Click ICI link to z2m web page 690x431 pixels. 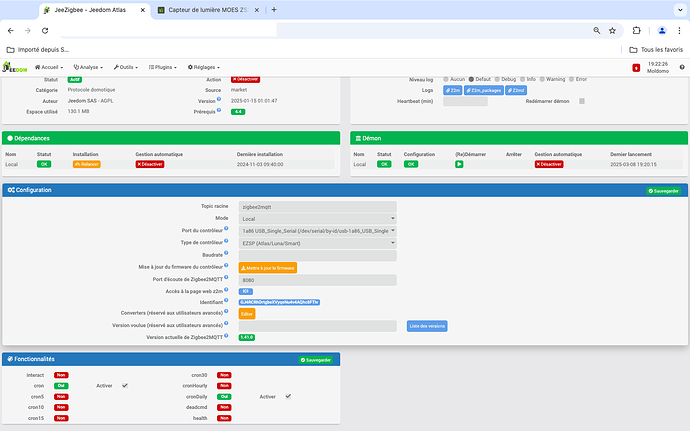[x=246, y=291]
